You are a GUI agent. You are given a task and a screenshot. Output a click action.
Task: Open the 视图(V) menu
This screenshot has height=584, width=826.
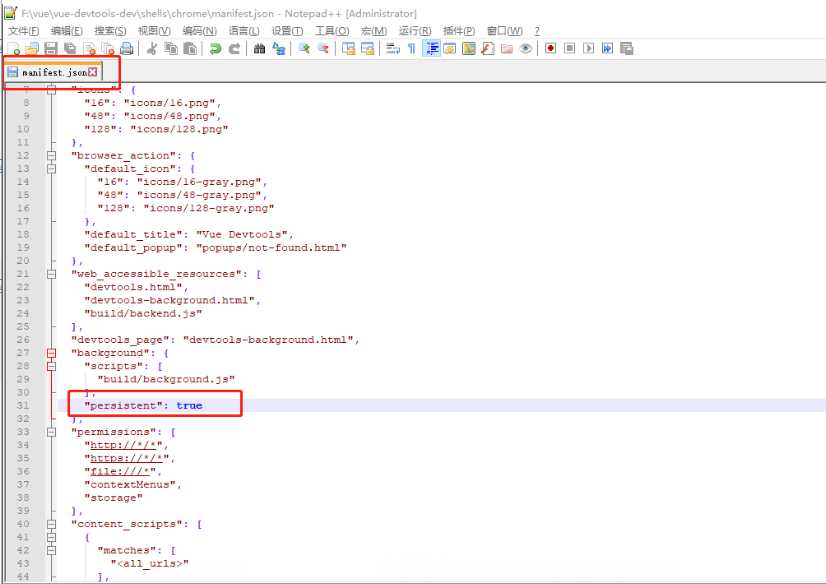(x=154, y=31)
